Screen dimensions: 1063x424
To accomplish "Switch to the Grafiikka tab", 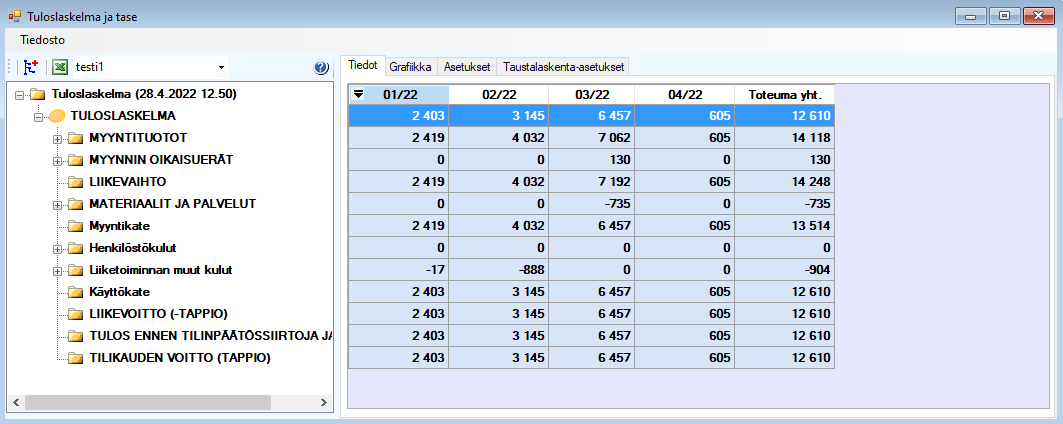I will coord(411,67).
